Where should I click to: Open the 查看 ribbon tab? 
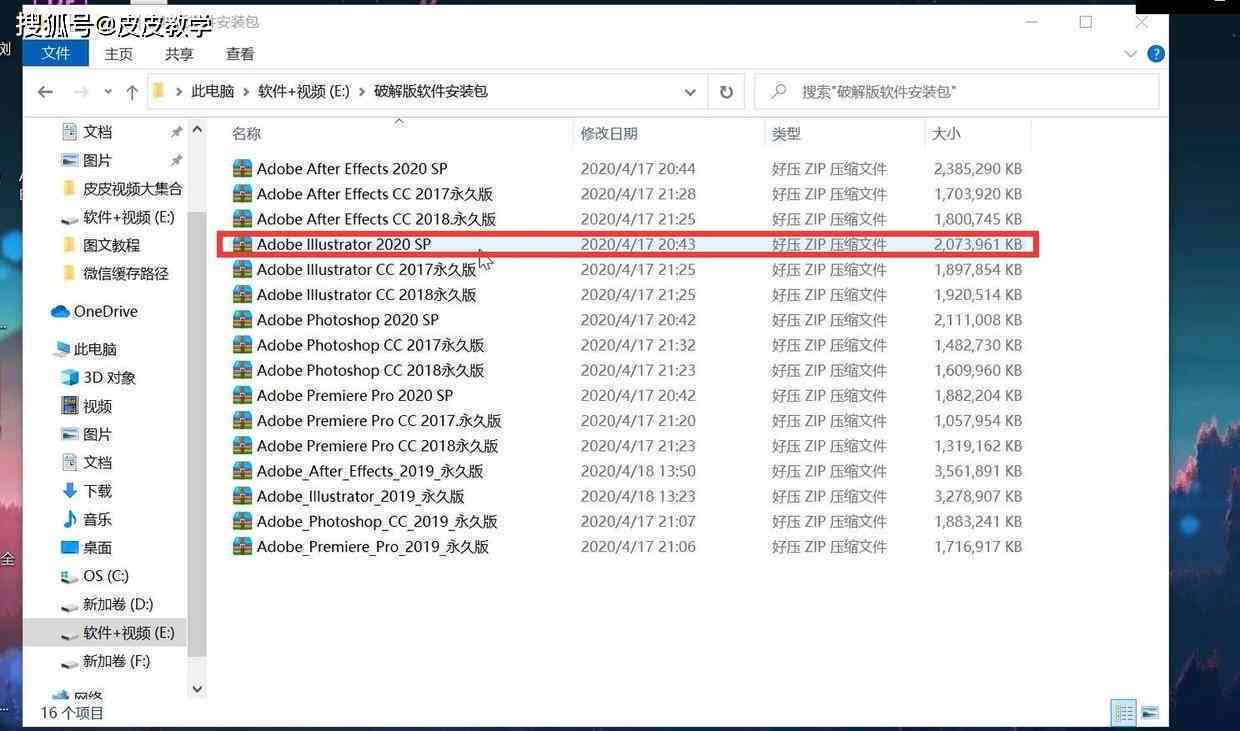pos(240,54)
